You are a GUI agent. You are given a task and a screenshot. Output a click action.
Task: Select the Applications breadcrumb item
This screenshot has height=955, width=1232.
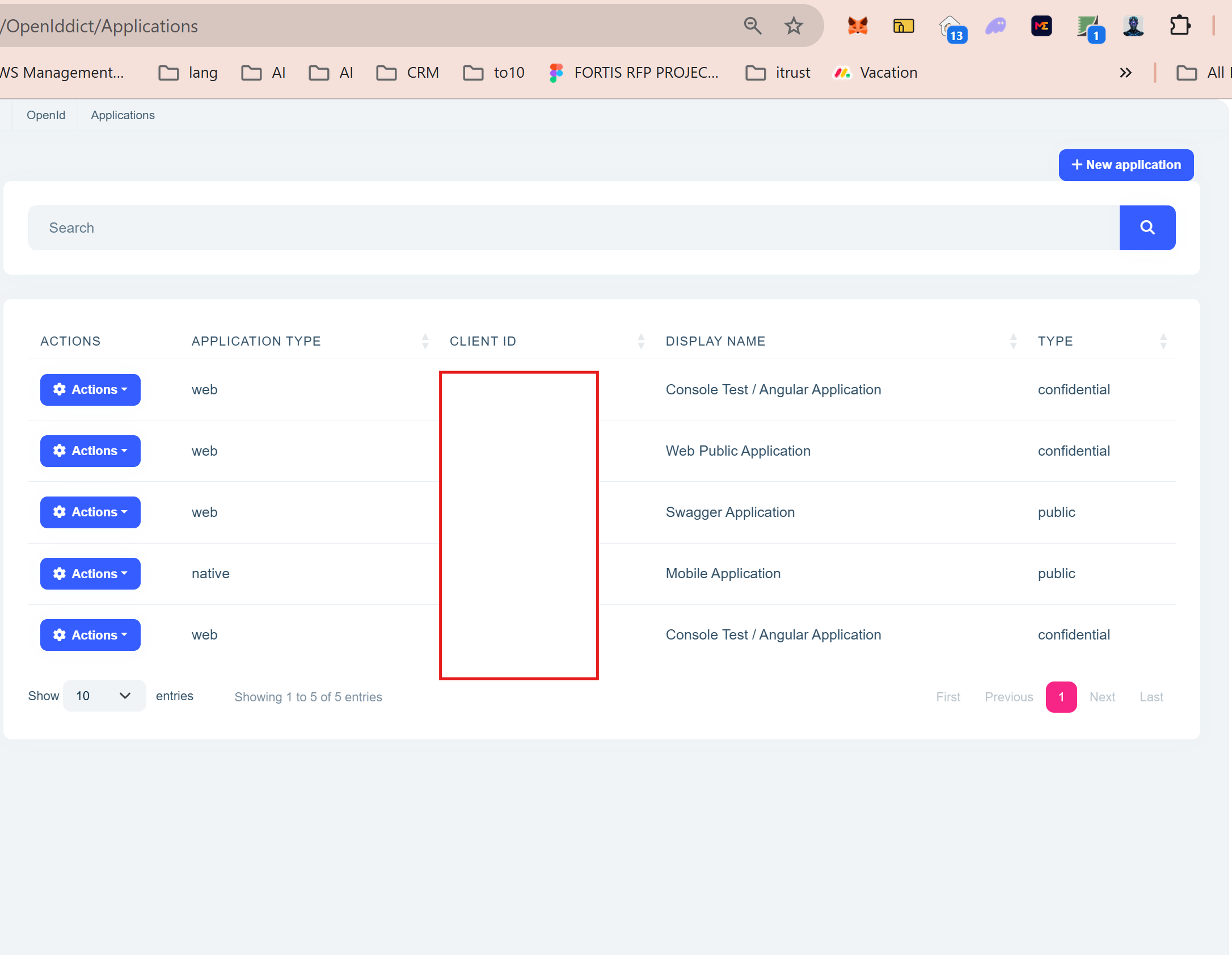point(123,115)
